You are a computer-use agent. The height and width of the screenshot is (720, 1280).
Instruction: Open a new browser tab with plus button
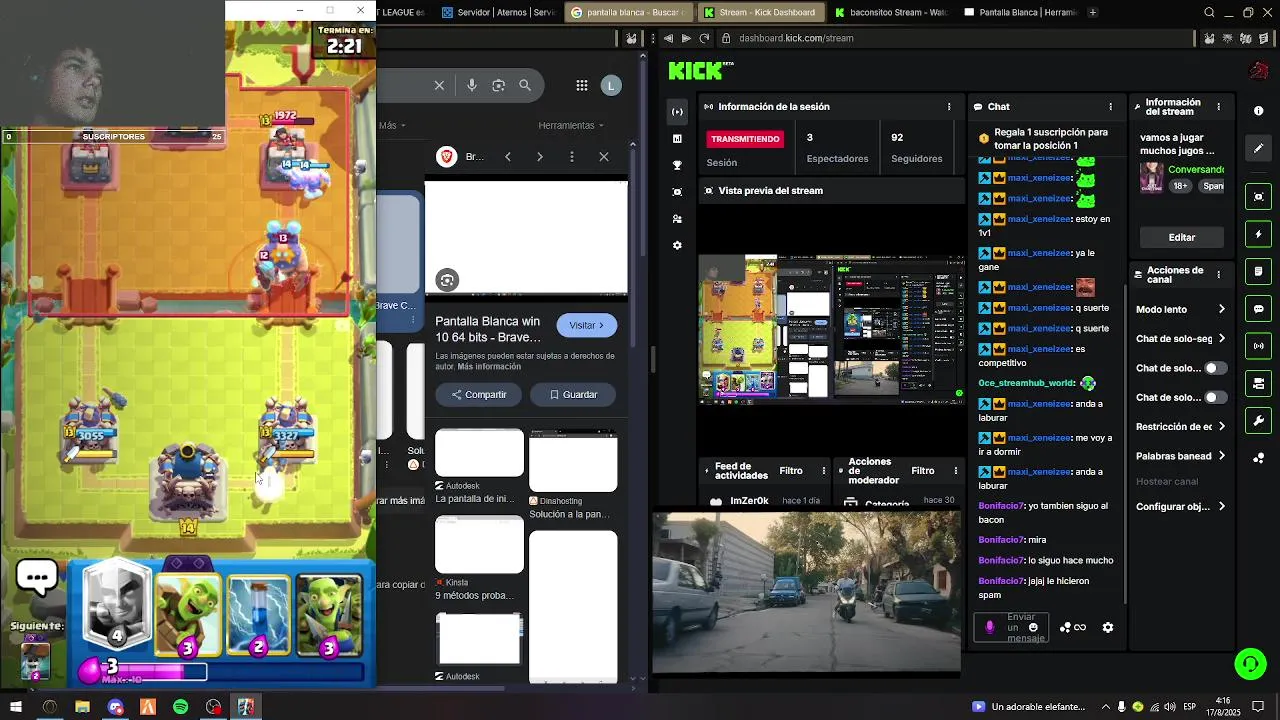[x=1093, y=12]
